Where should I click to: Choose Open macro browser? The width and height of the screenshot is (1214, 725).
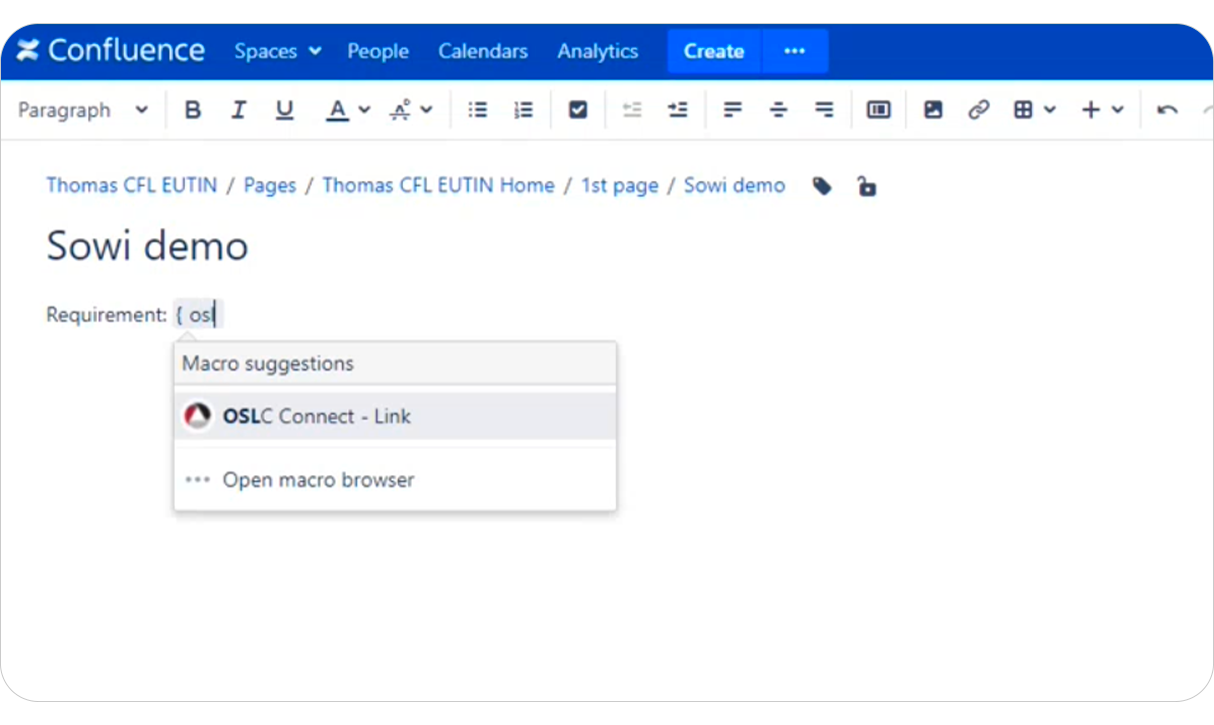395,480
